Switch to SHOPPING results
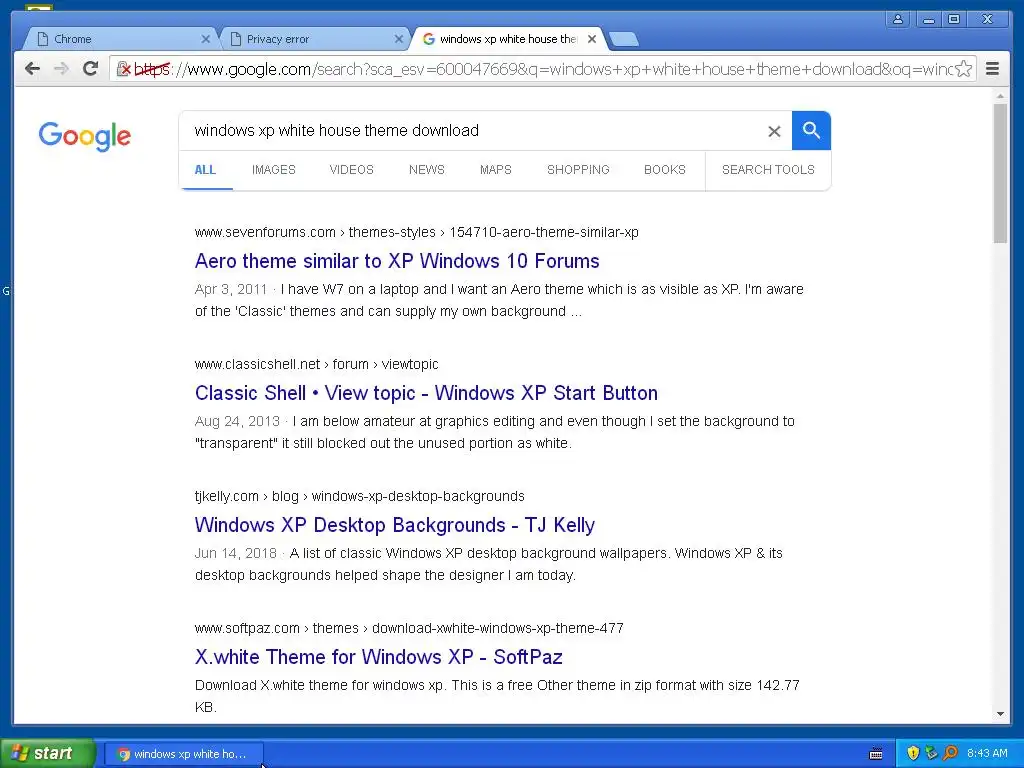Image resolution: width=1024 pixels, height=768 pixels. pyautogui.click(x=578, y=170)
